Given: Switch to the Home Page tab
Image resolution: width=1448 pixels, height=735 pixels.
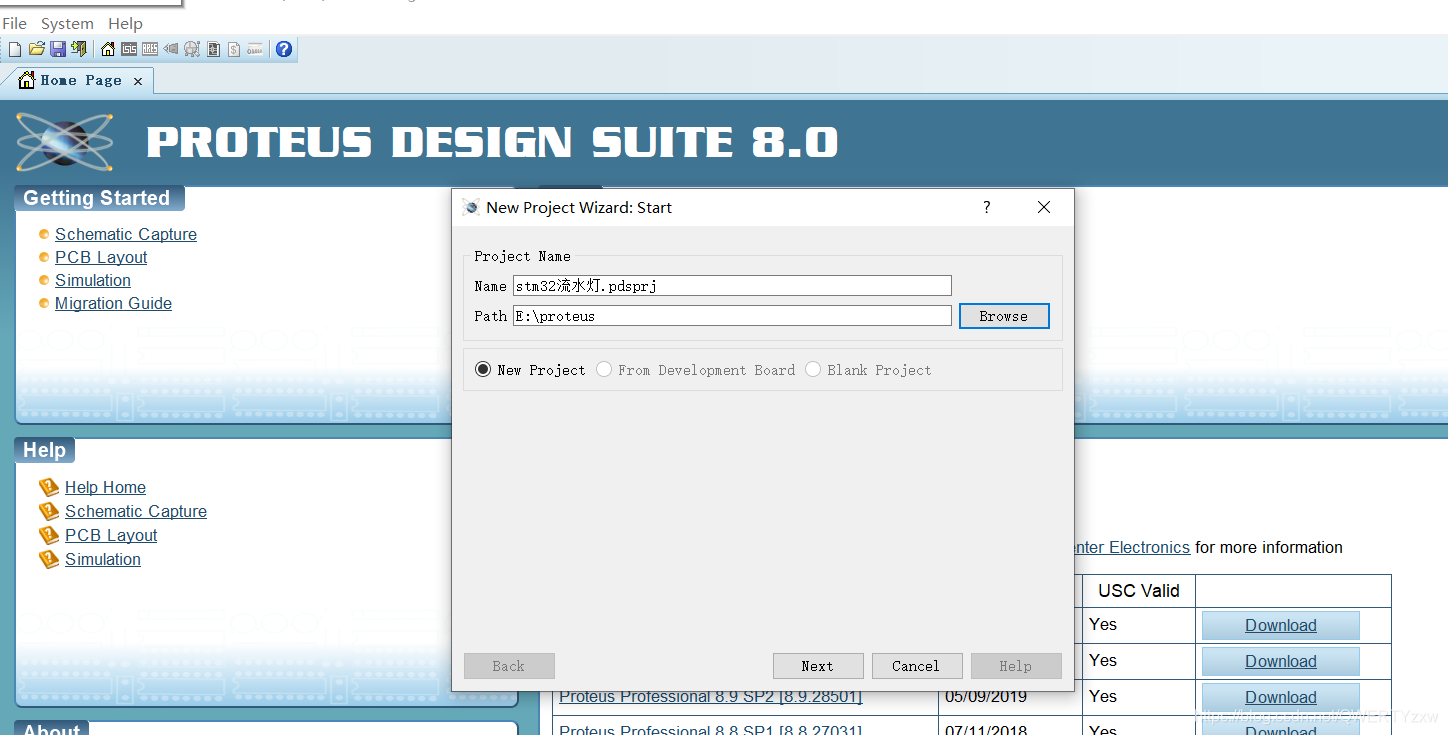Looking at the screenshot, I should pos(80,81).
